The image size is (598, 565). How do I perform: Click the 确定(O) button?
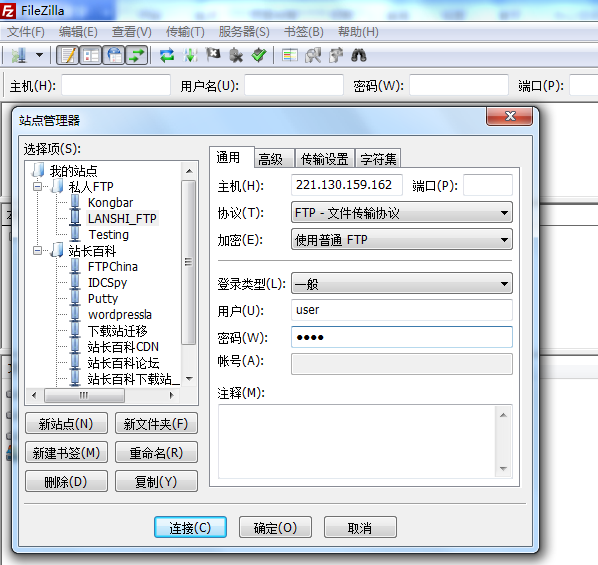point(275,528)
